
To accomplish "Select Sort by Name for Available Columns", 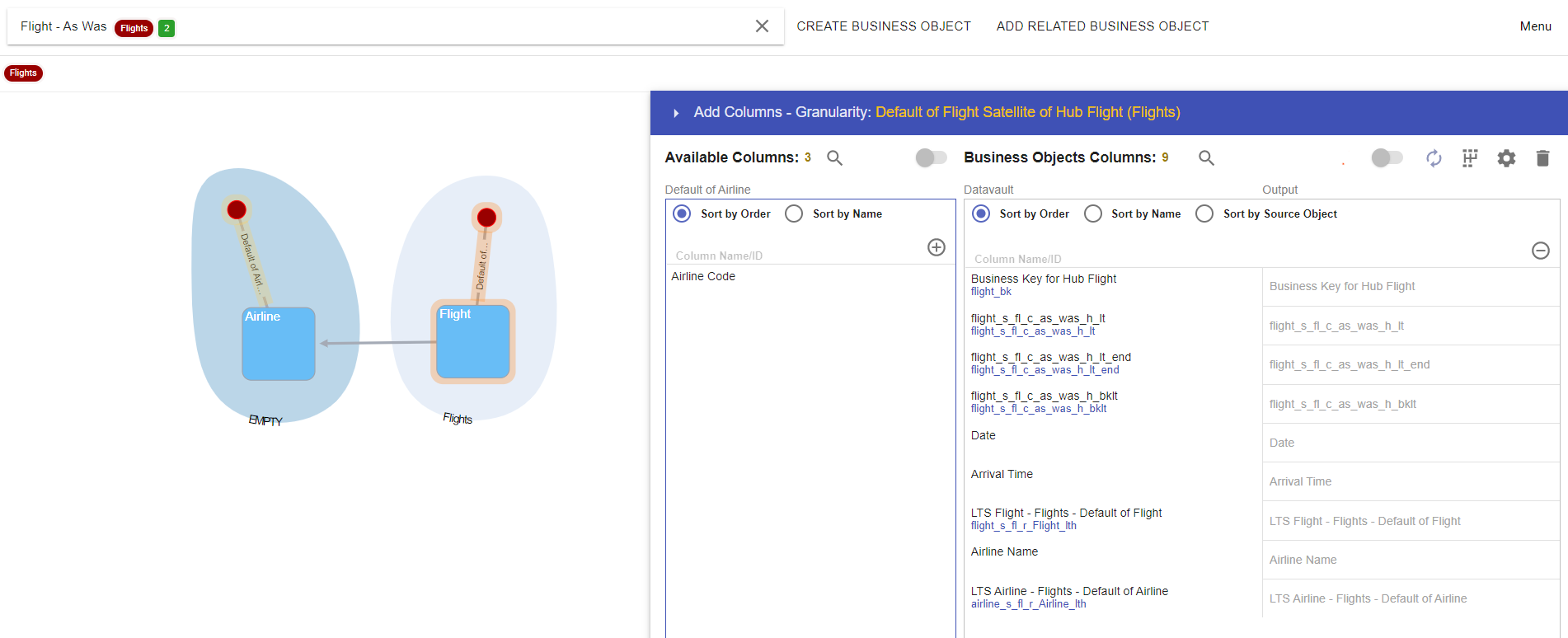I will coord(794,214).
